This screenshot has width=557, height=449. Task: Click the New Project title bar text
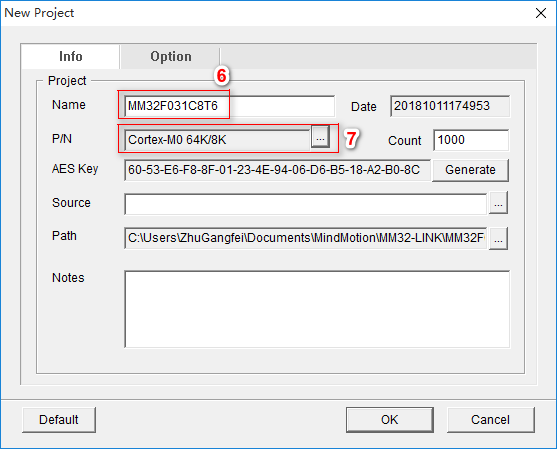39,13
